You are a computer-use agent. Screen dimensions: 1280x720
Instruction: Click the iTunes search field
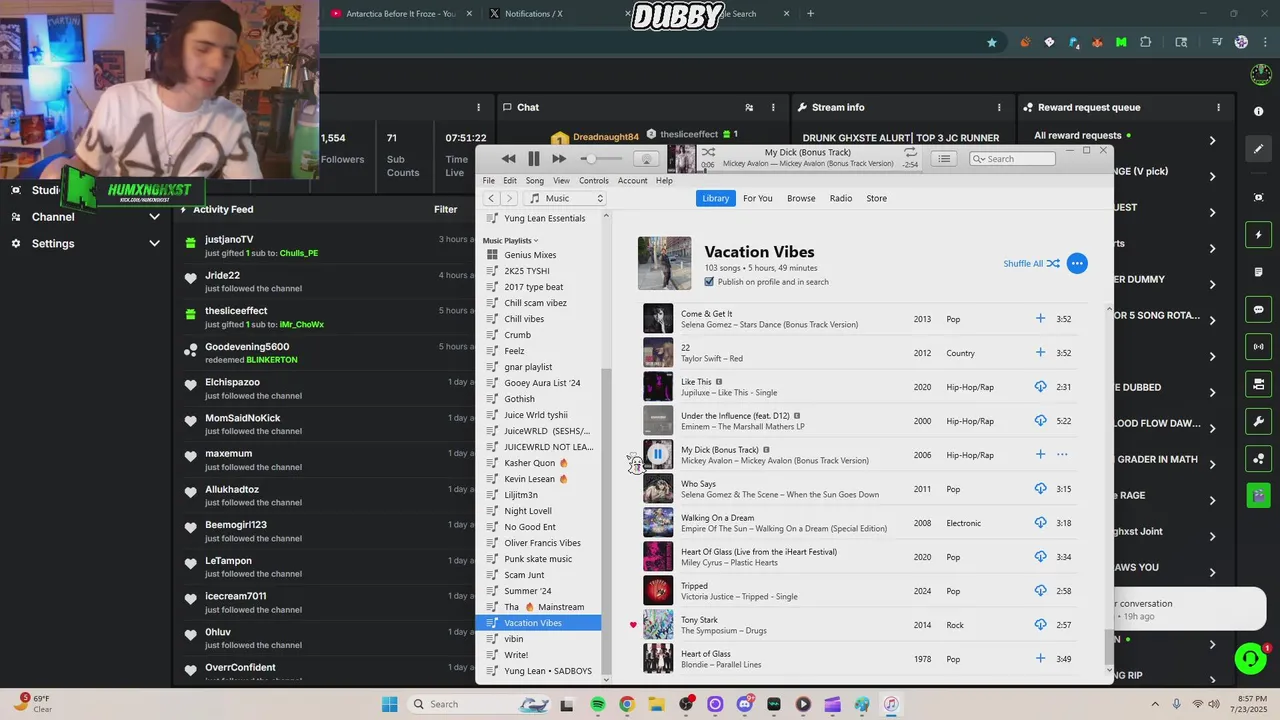click(x=1012, y=158)
